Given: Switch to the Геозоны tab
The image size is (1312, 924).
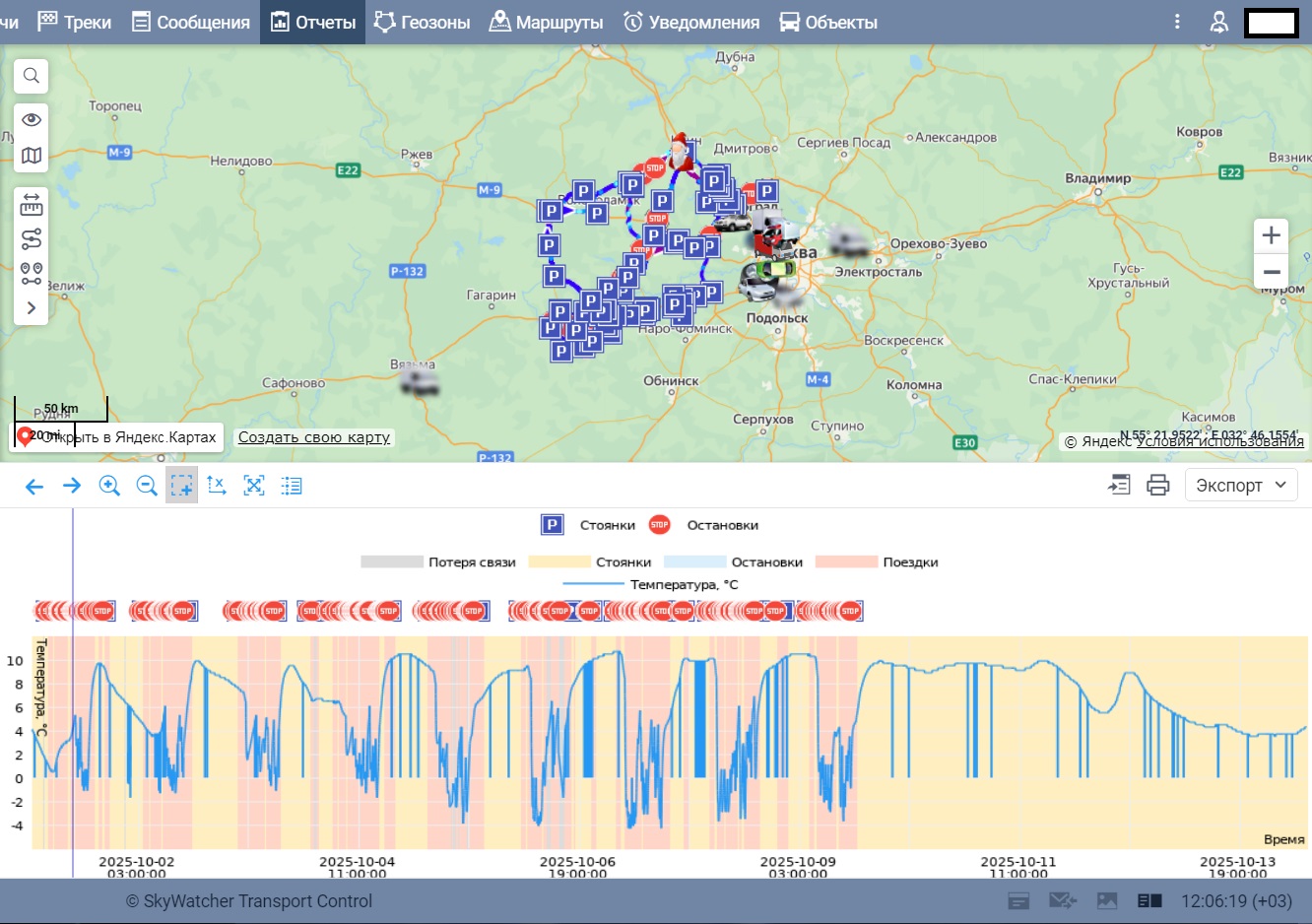Looking at the screenshot, I should 423,22.
